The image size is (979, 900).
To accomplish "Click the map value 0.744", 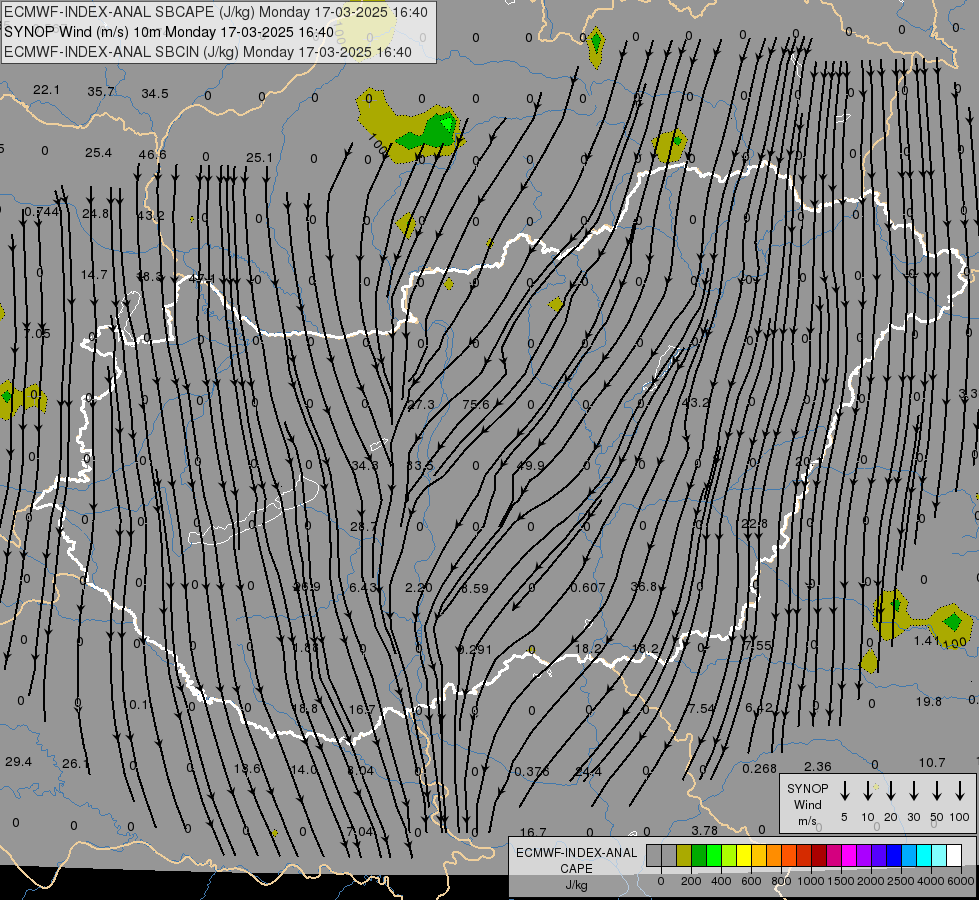I will 42,212.
